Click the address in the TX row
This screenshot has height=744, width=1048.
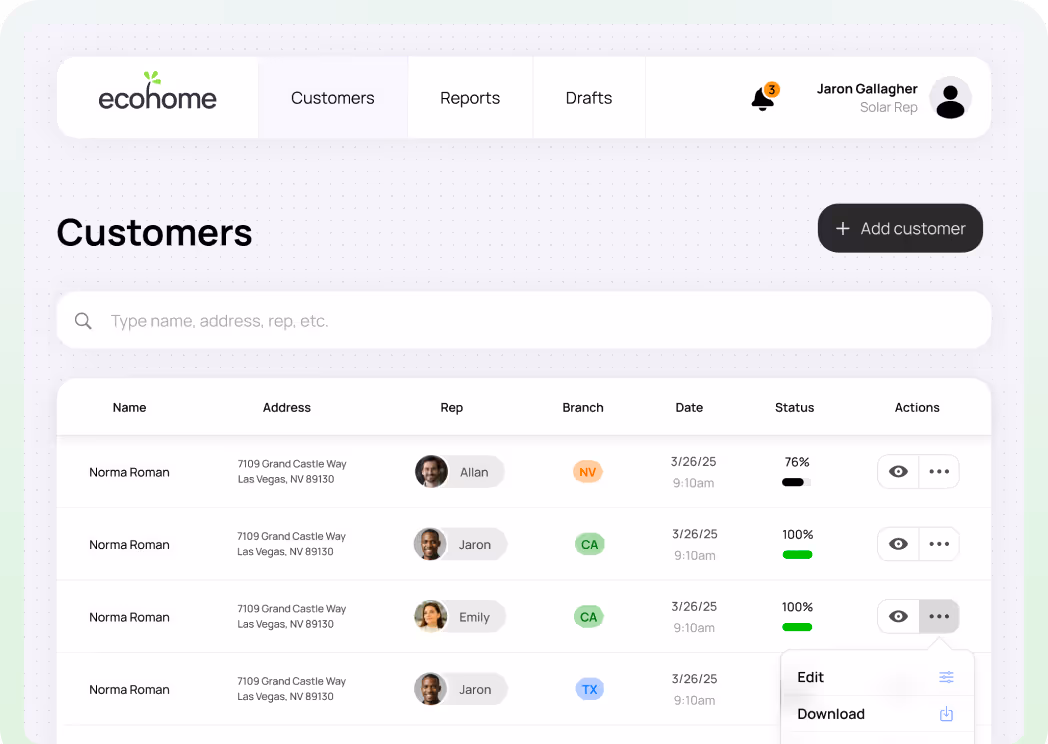(291, 689)
